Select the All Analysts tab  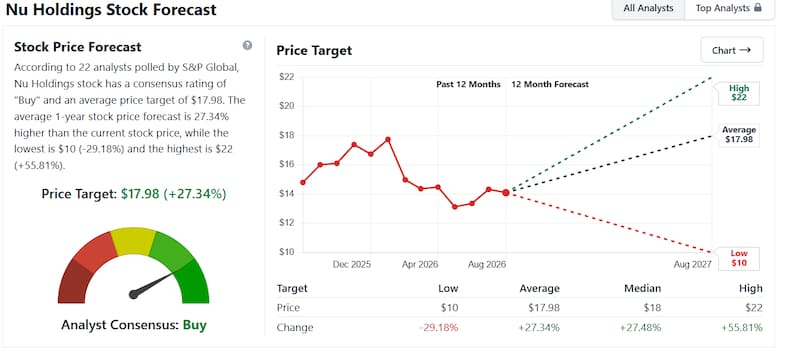[x=648, y=8]
